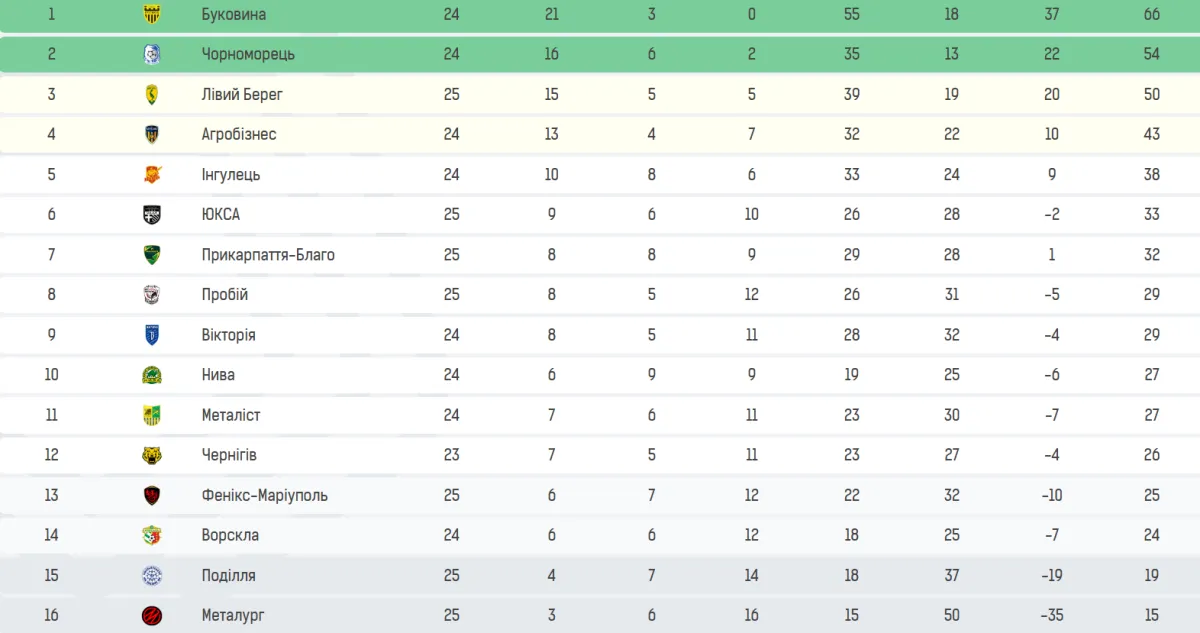This screenshot has height=633, width=1200.
Task: Click the Металіст club logo
Action: (x=152, y=414)
